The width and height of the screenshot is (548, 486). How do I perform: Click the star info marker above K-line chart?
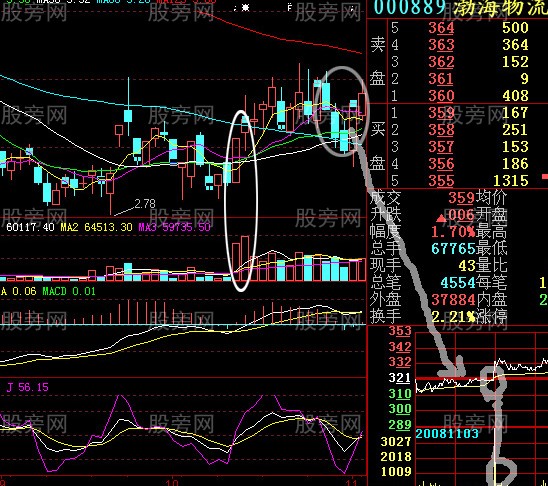click(245, 7)
